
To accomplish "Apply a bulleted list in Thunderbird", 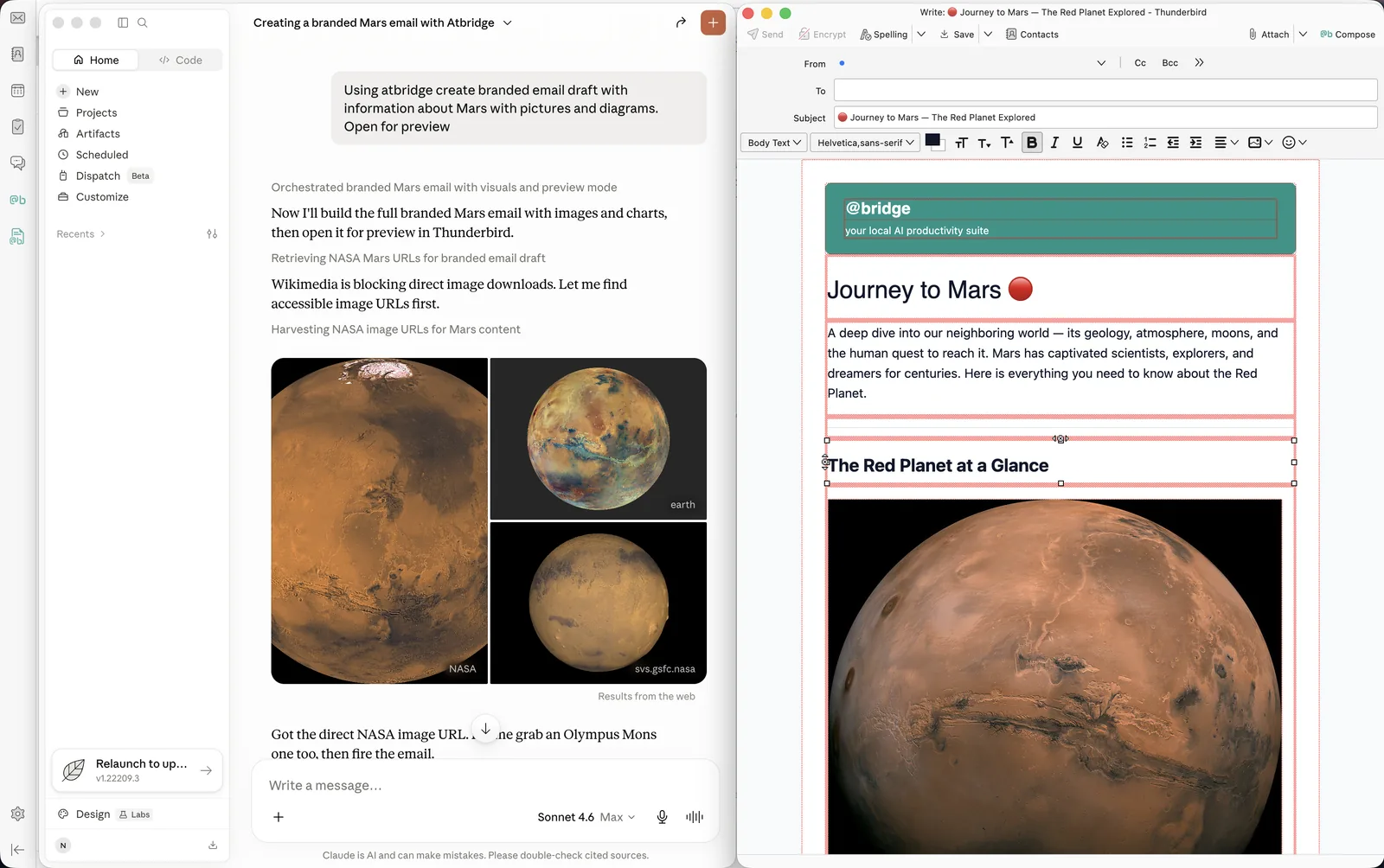I will tap(1127, 143).
